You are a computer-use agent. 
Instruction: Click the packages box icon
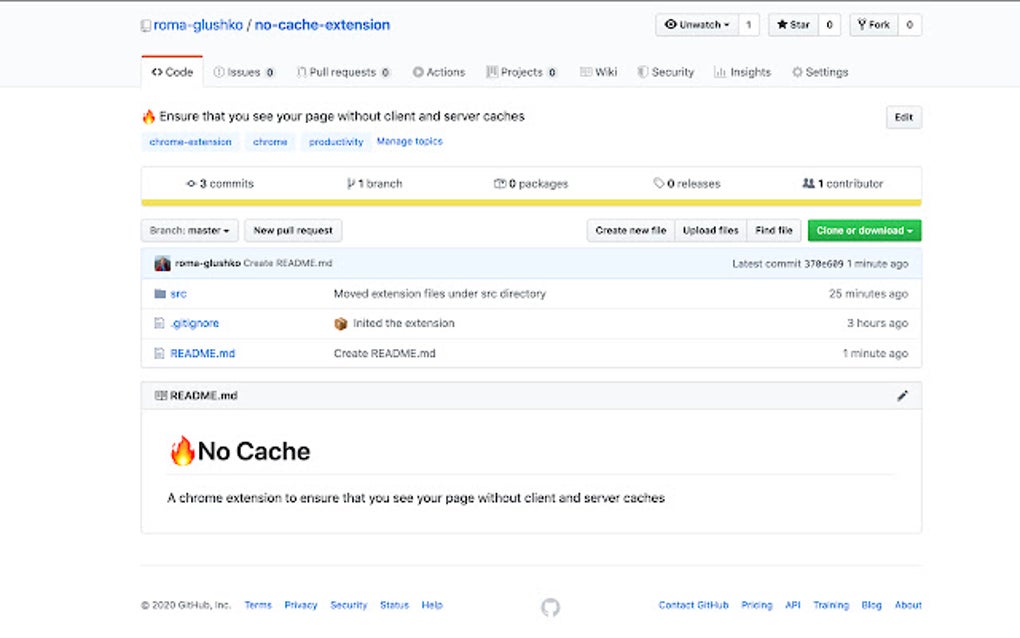pyautogui.click(x=500, y=183)
